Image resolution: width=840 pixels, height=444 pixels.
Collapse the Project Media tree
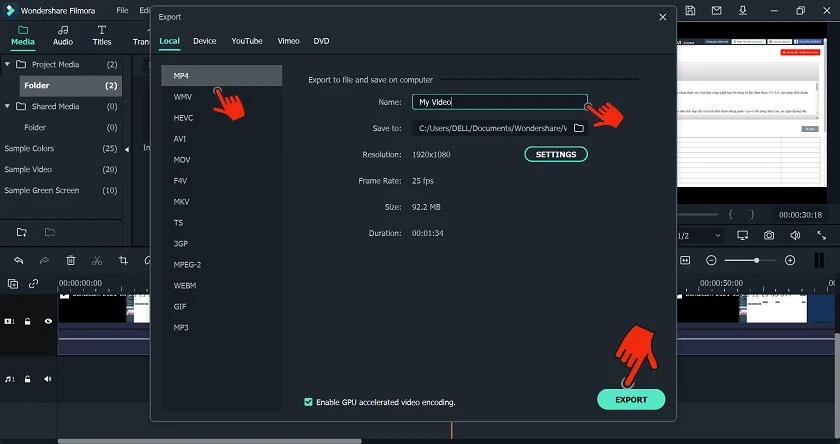(x=7, y=64)
